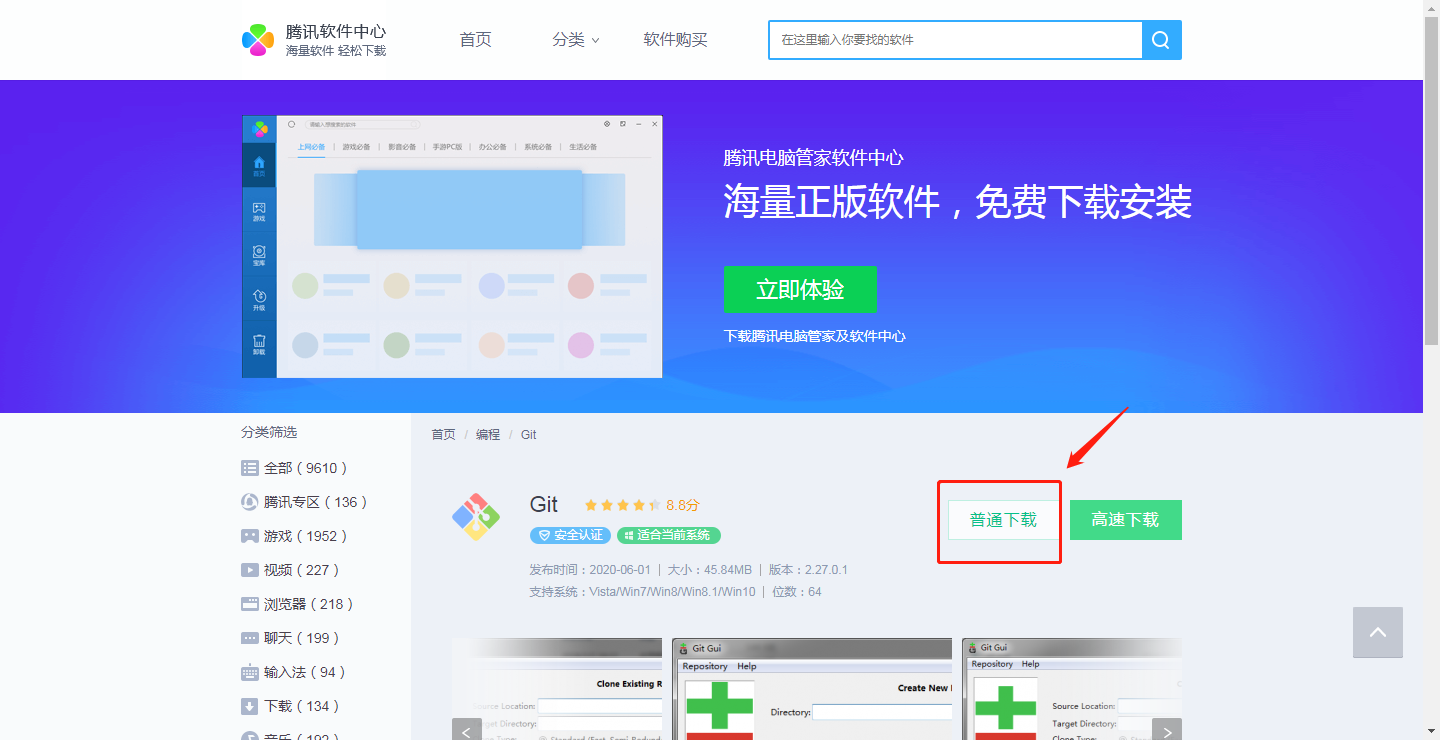Viewport: 1440px width, 740px height.
Task: Click the 版本：2.27.0.1 text
Action: tap(808, 570)
